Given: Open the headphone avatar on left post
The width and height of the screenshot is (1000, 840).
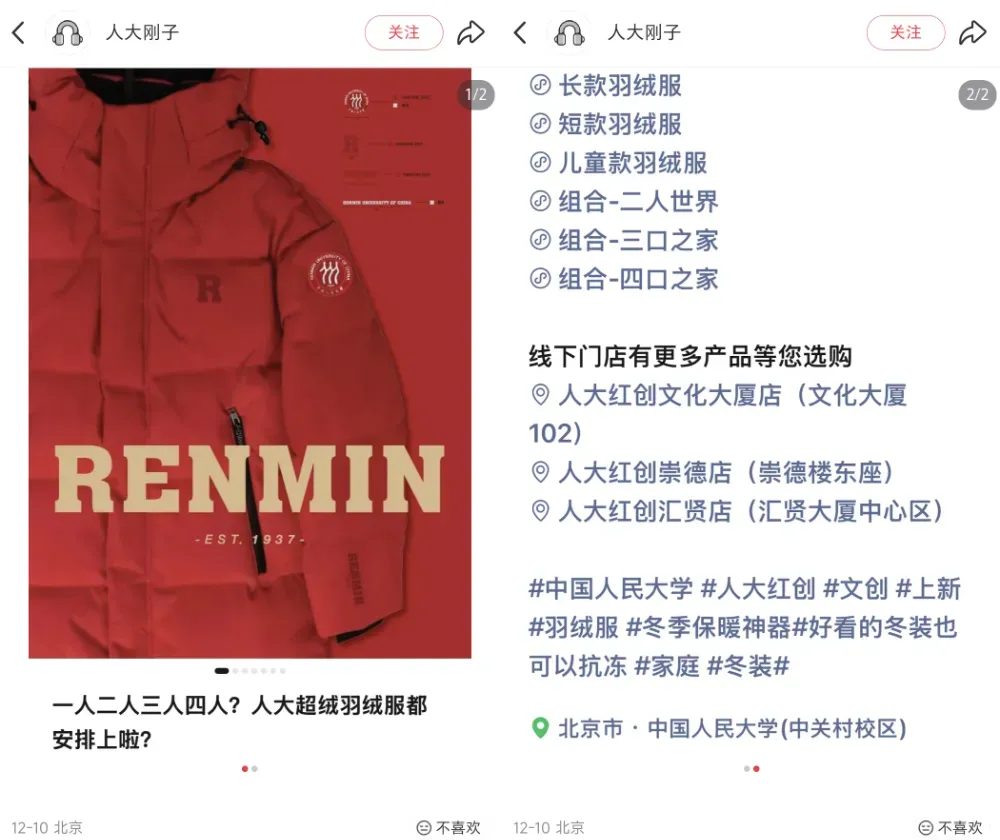Looking at the screenshot, I should pyautogui.click(x=68, y=33).
